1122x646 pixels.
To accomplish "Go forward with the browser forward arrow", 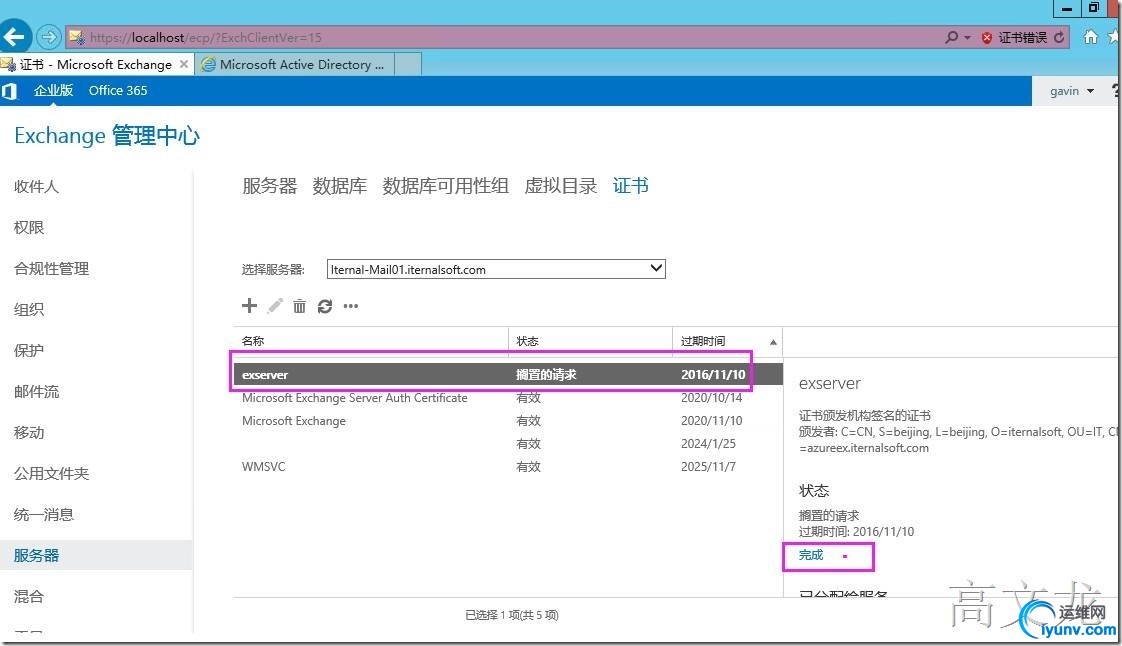I will (x=49, y=36).
